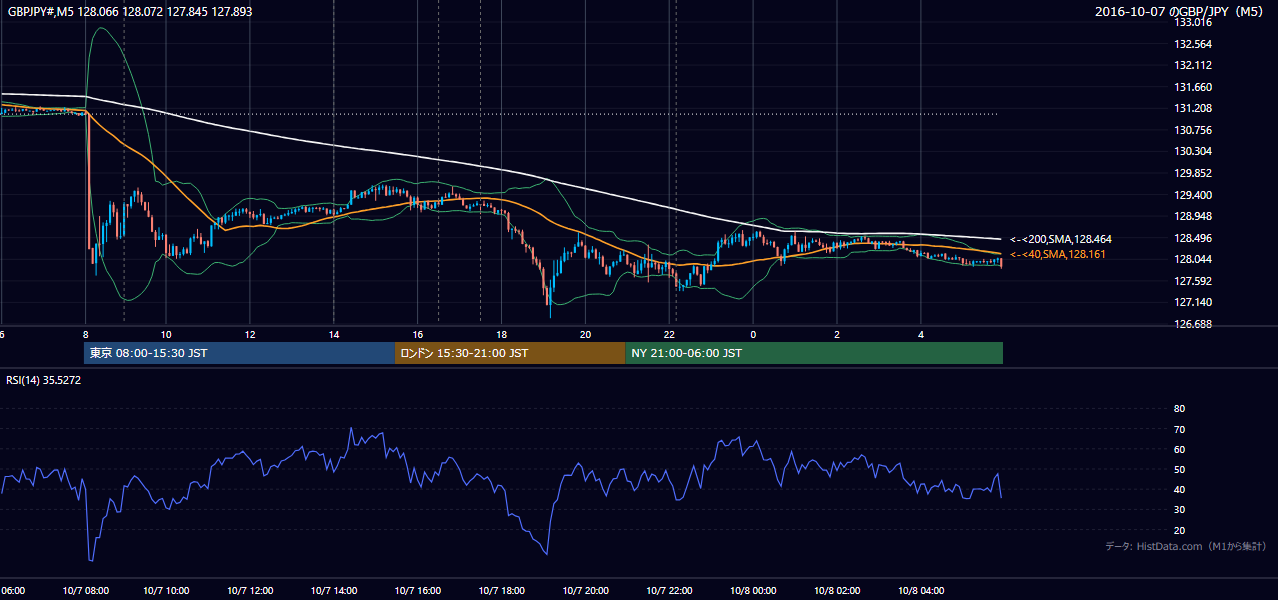1278x600 pixels.
Task: Click price axis value 128.496
Action: pyautogui.click(x=1193, y=238)
